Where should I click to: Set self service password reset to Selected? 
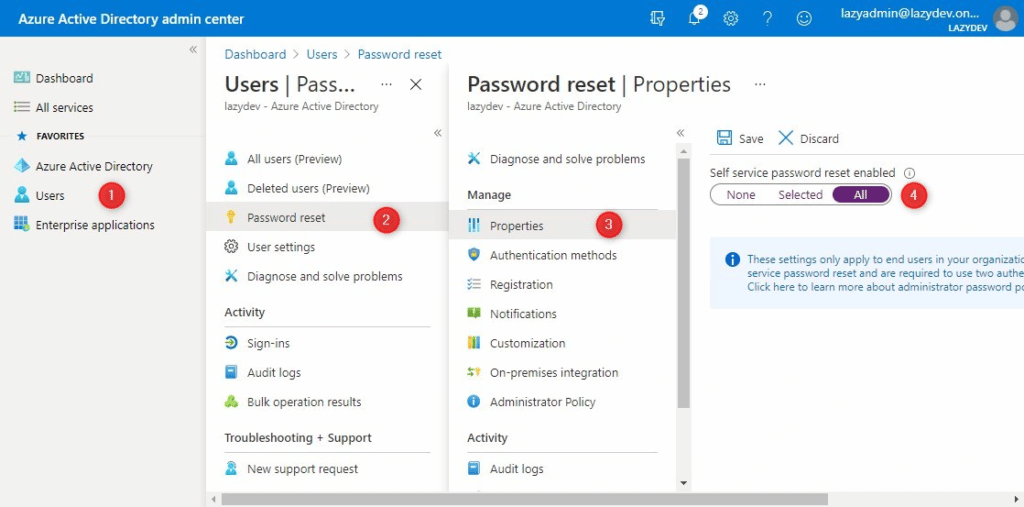(x=800, y=195)
